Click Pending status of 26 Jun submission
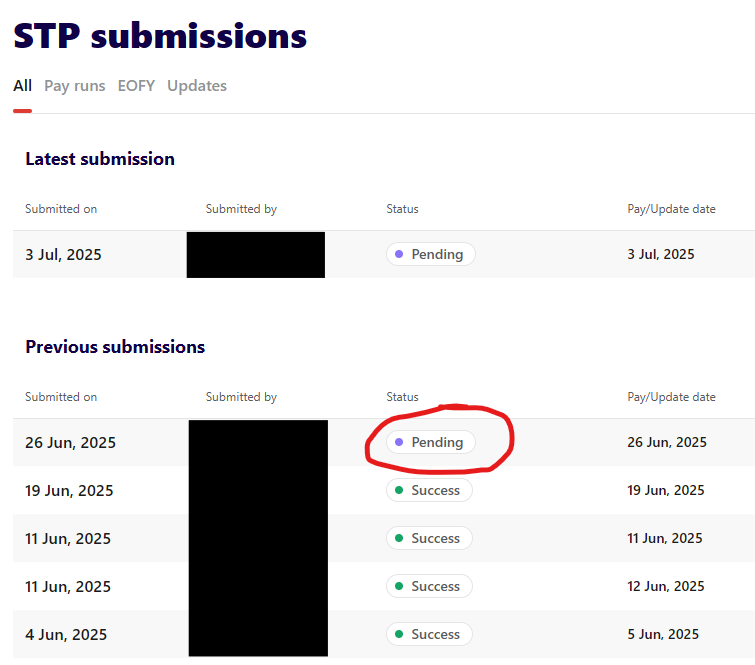Viewport: 755px width, 665px height. 430,442
